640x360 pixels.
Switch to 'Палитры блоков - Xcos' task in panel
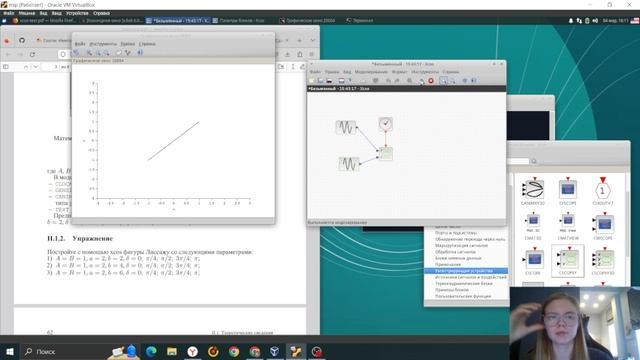(239, 20)
